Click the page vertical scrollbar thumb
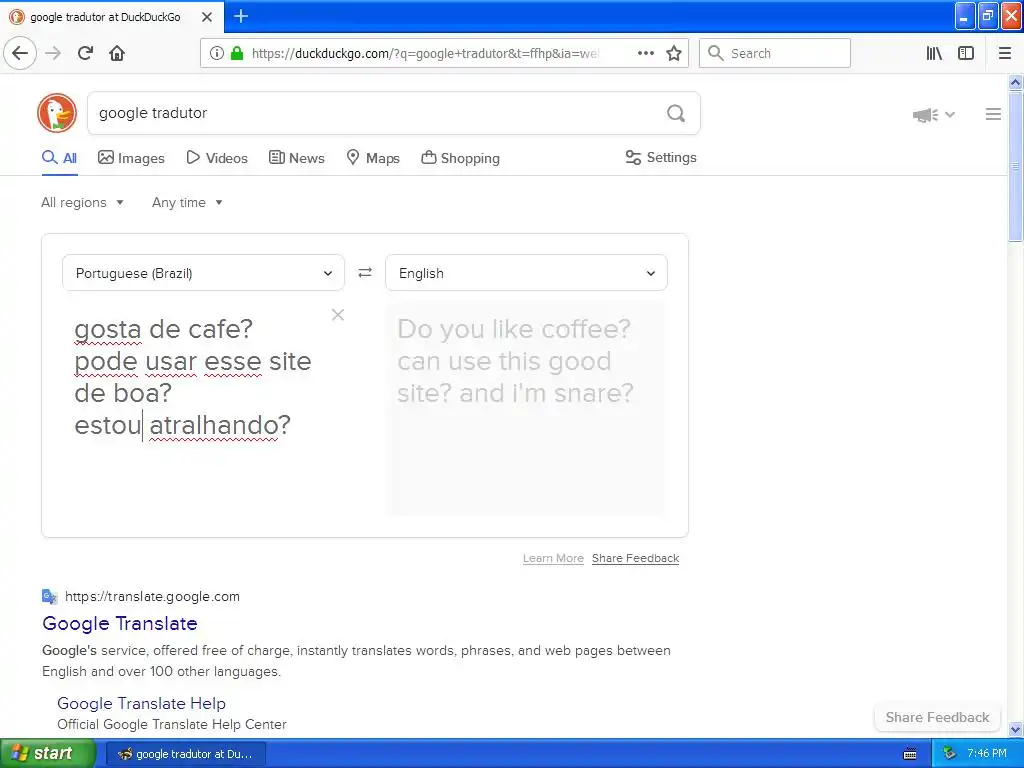This screenshot has height=768, width=1024. (1015, 167)
